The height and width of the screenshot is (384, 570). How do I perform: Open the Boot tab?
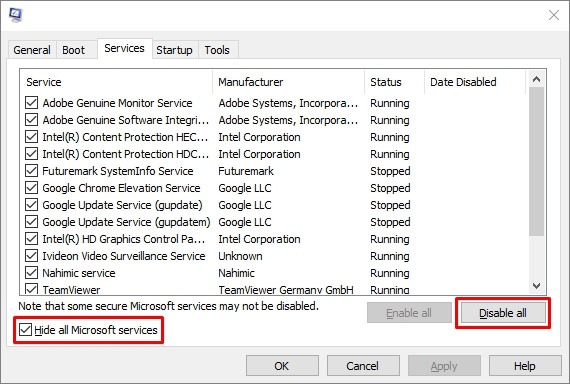(73, 50)
